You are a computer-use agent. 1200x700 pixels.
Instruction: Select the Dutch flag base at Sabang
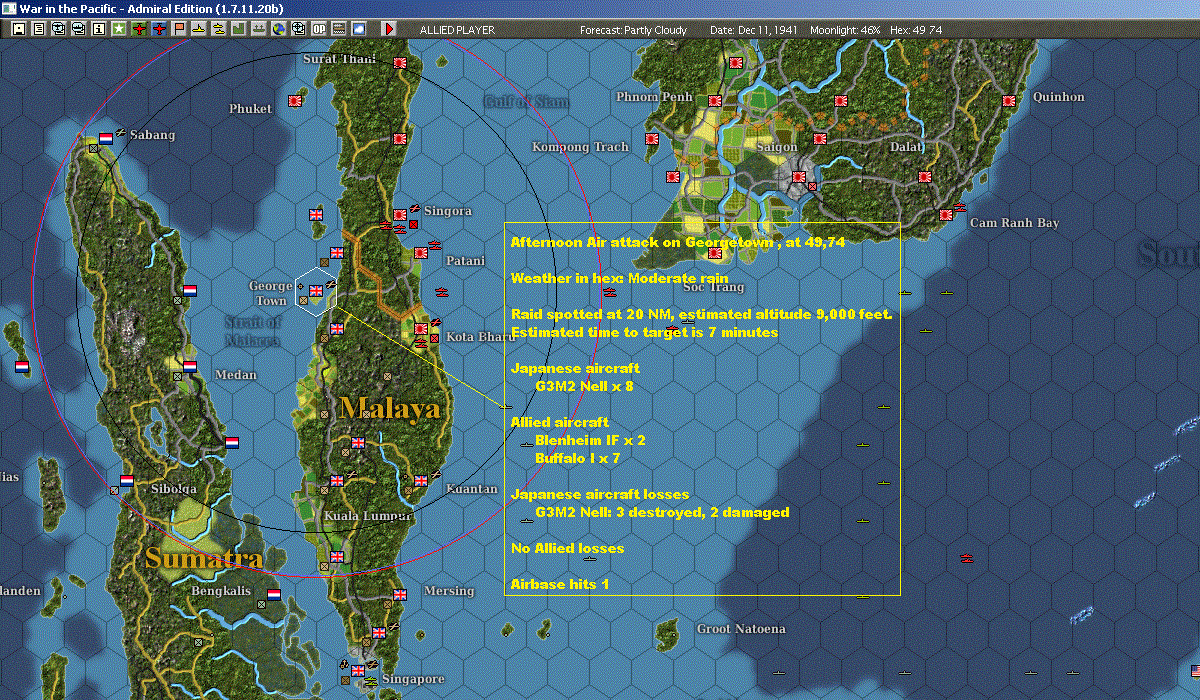[106, 138]
